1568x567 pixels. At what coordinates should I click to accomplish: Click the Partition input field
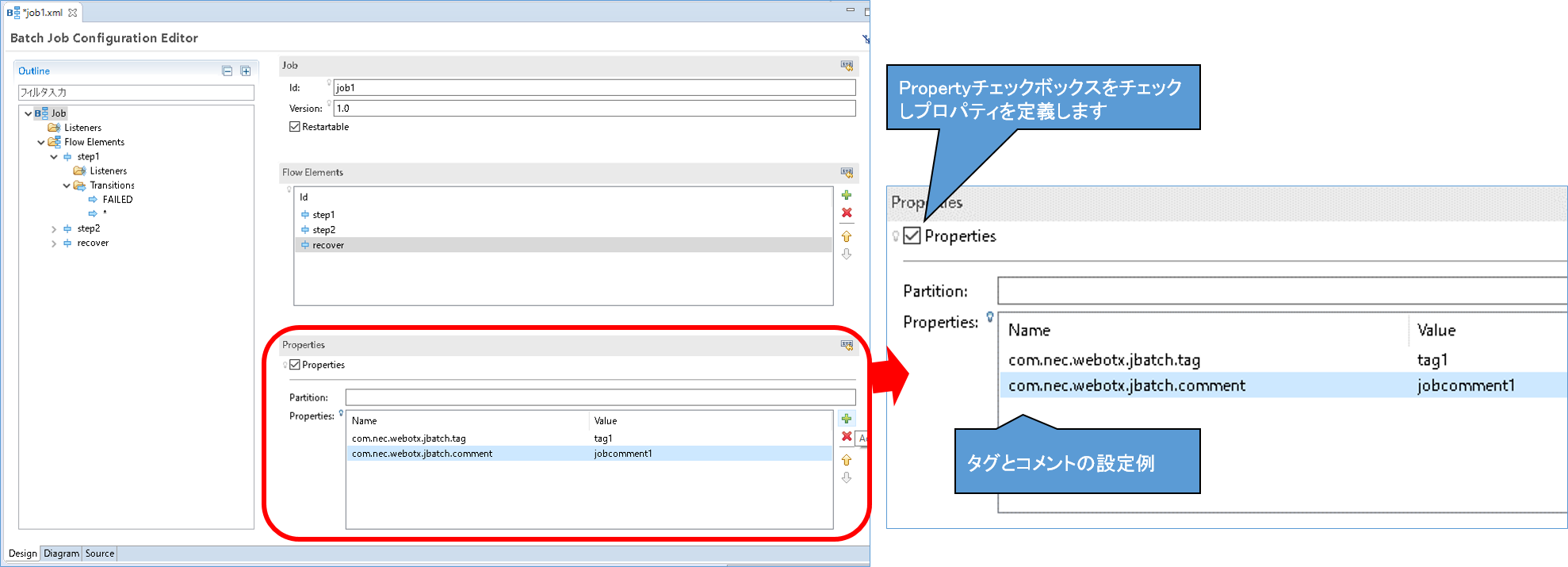(600, 397)
